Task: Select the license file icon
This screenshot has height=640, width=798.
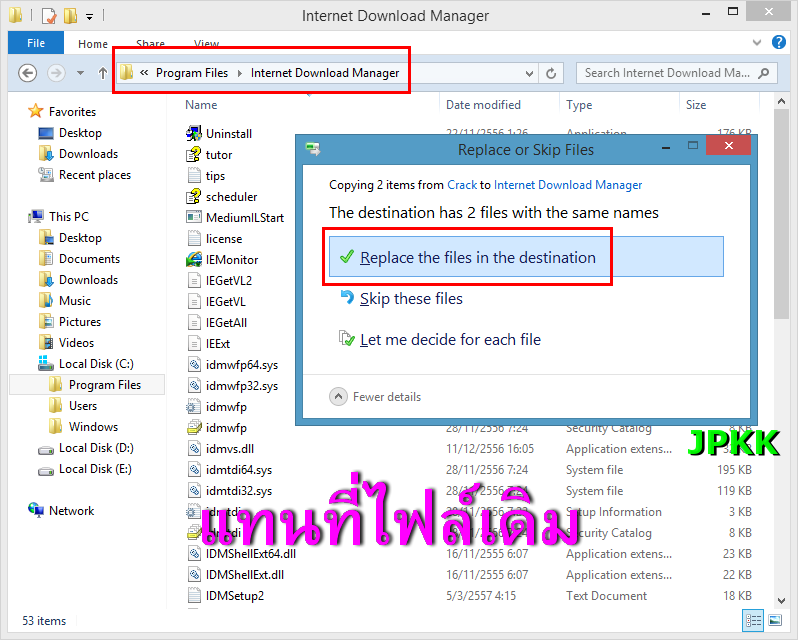Action: [x=194, y=239]
